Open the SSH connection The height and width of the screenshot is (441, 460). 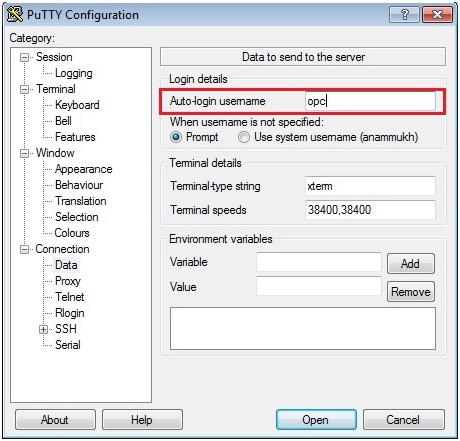coord(316,420)
